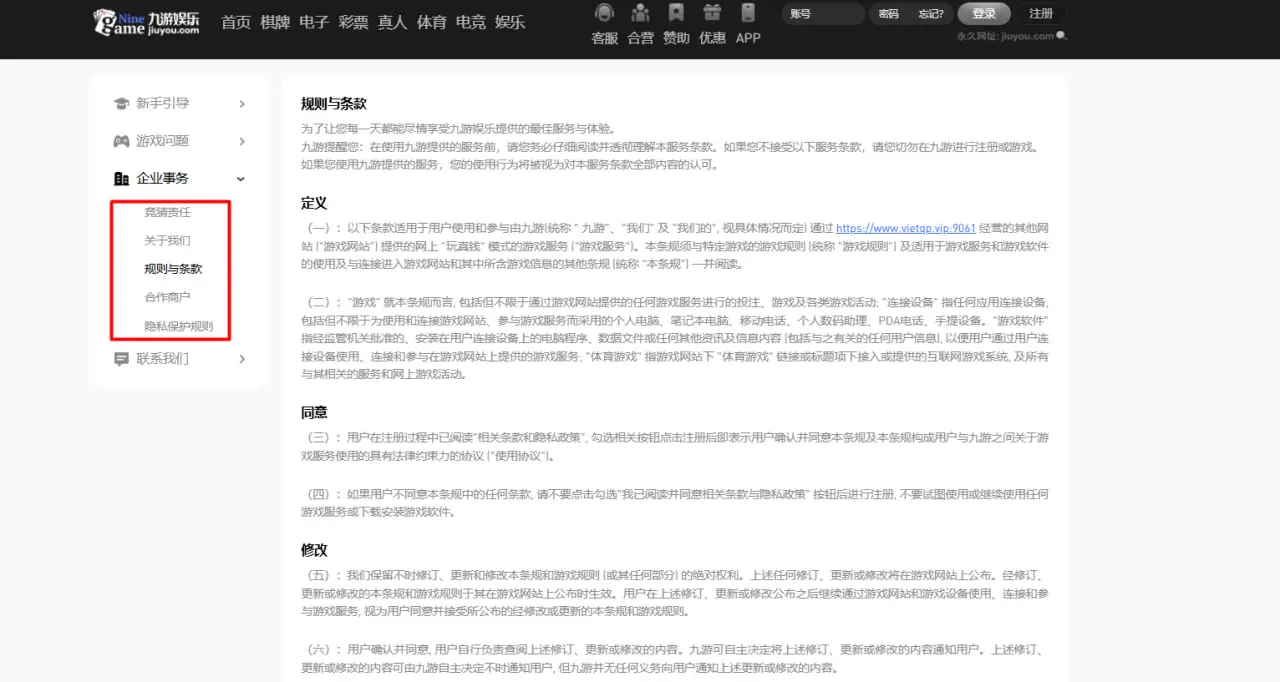Click the chat bubble icon beside 联系我们
This screenshot has width=1280, height=682.
[x=120, y=358]
